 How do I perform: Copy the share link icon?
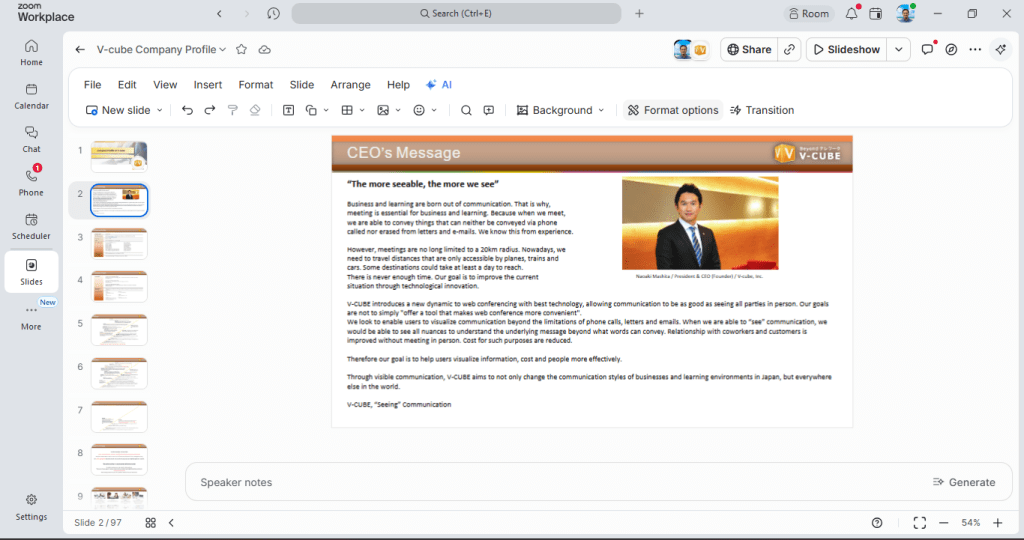(790, 50)
